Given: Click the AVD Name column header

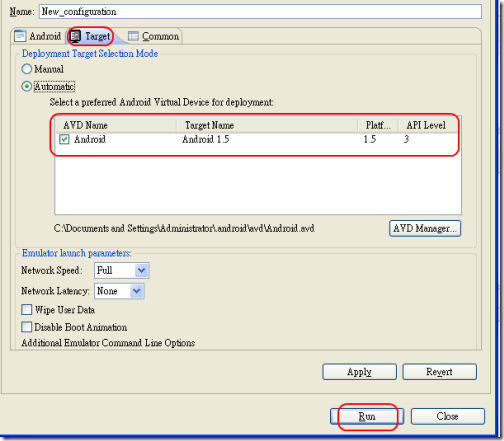Looking at the screenshot, I should (115, 125).
